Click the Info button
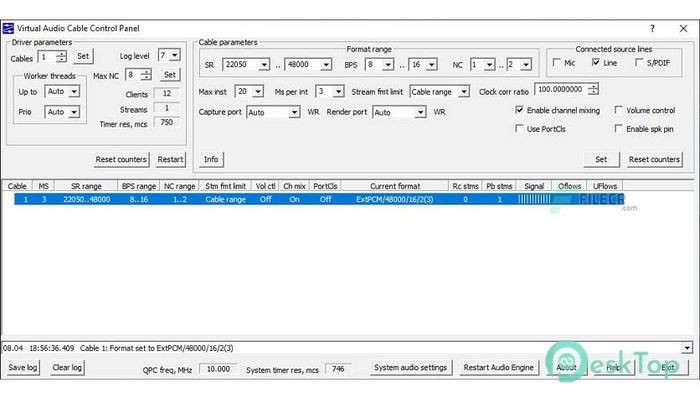Screen dimensions: 700x400 (211, 159)
